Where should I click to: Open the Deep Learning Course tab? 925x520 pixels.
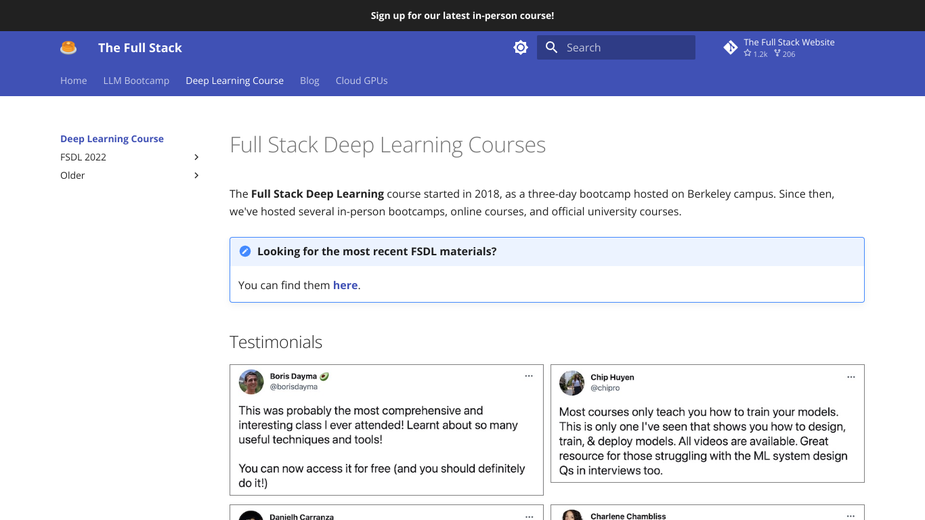235,80
